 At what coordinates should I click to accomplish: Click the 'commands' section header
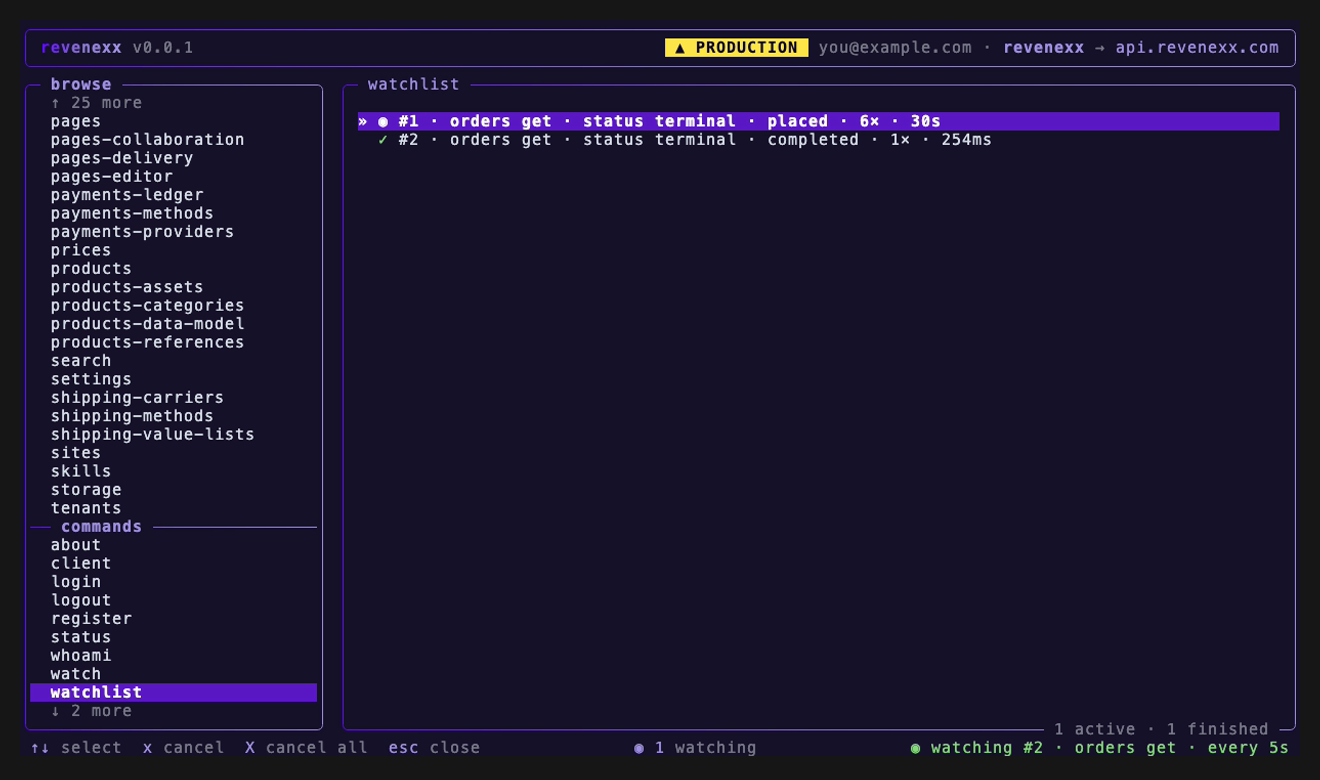point(101,527)
